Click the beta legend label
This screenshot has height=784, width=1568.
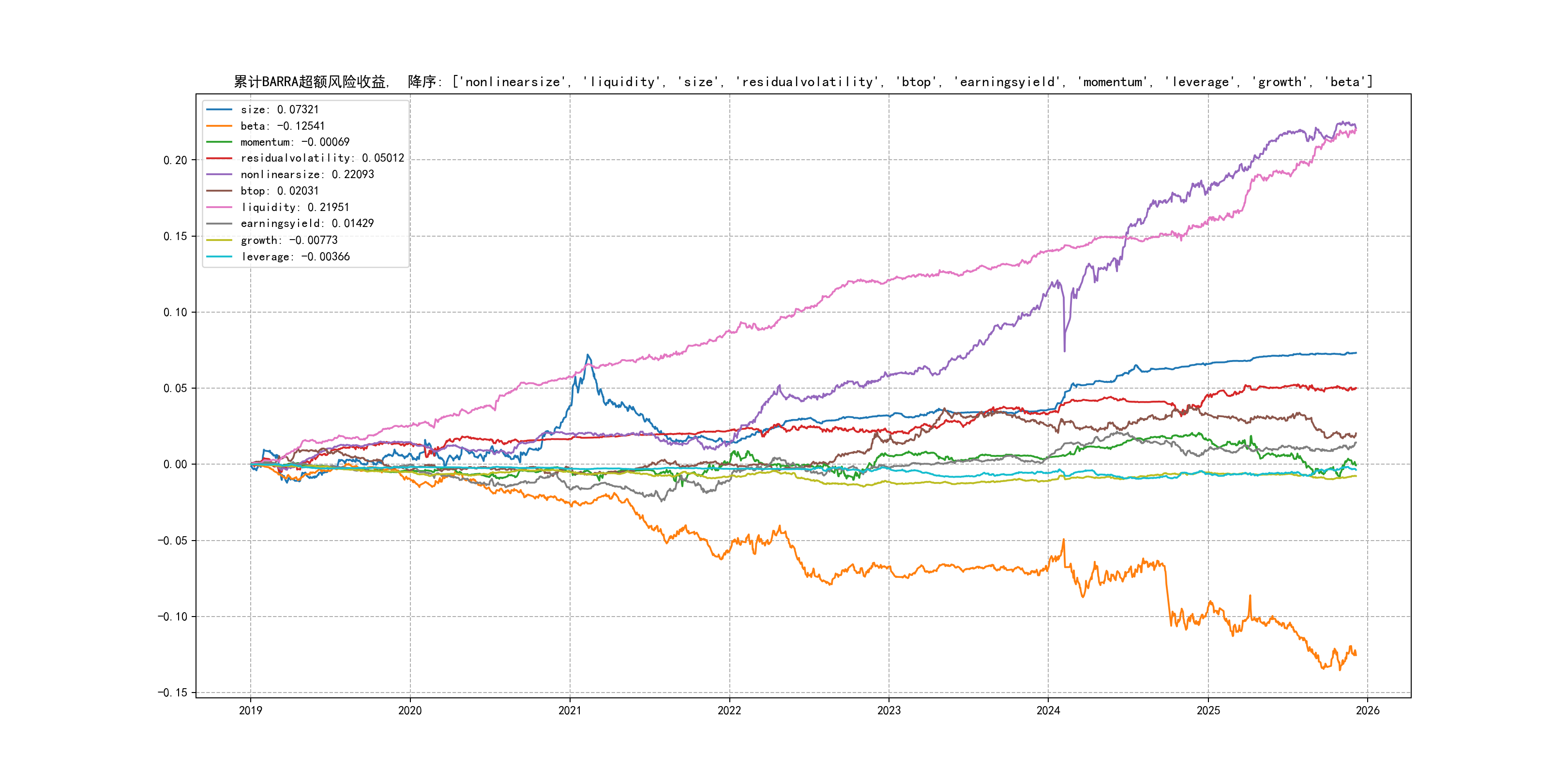point(283,126)
